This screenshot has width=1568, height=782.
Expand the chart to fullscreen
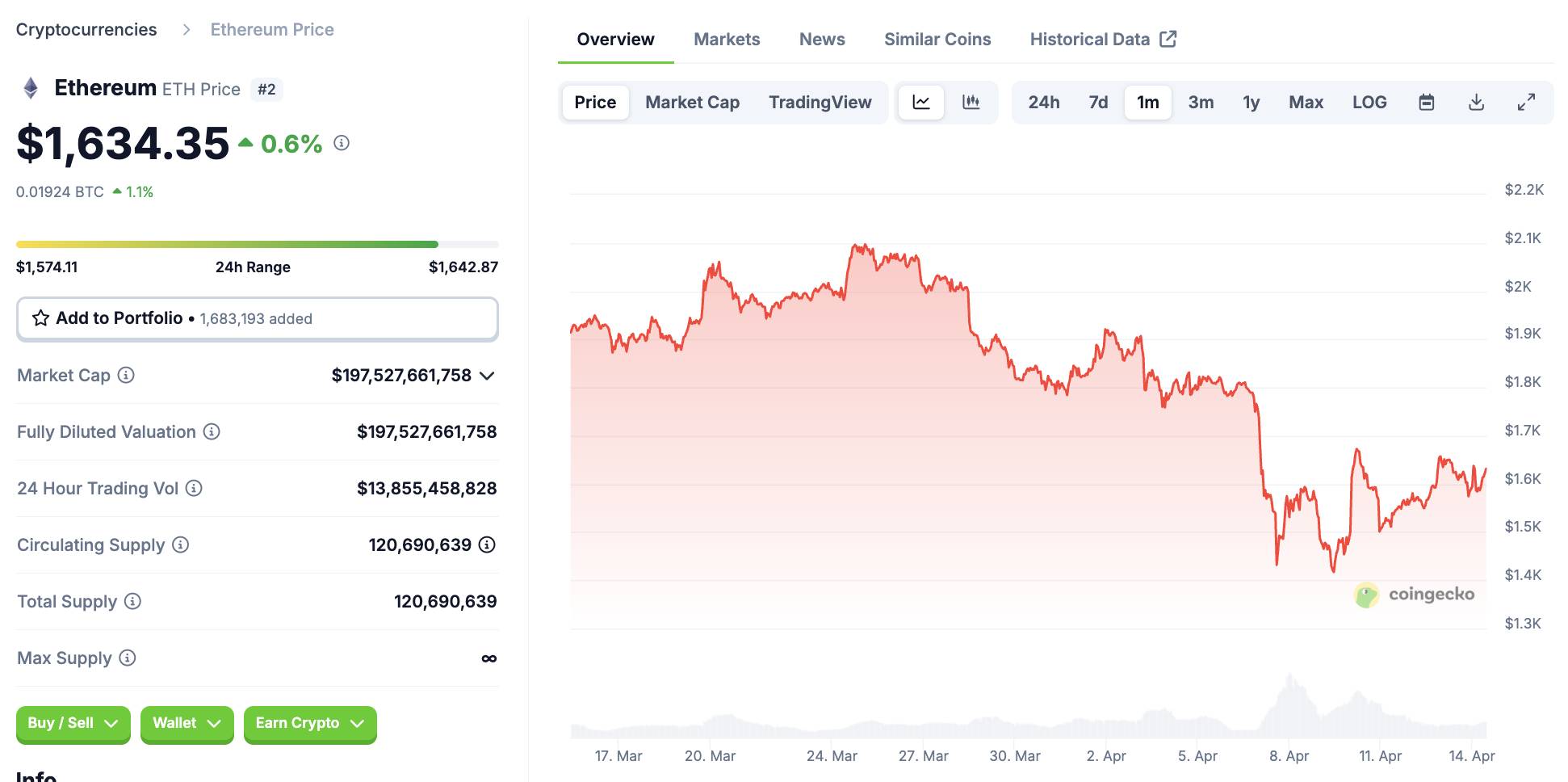tap(1526, 103)
